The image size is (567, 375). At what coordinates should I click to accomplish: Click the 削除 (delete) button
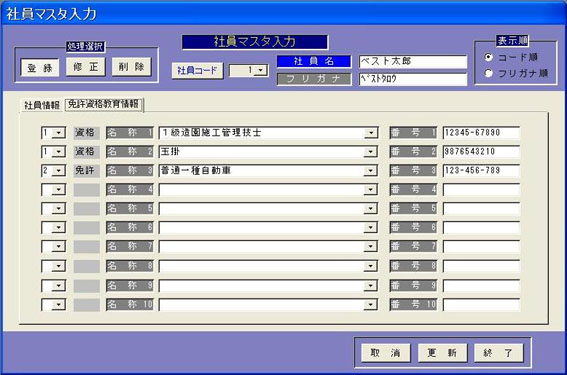131,67
